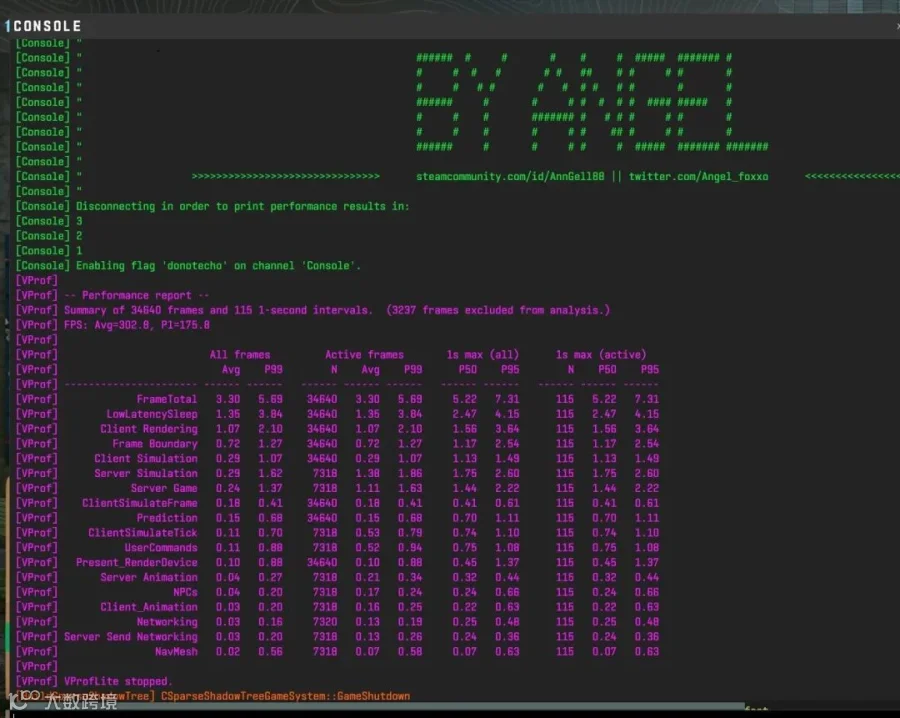
Task: Click the Client Simulation row label
Action: (146, 459)
